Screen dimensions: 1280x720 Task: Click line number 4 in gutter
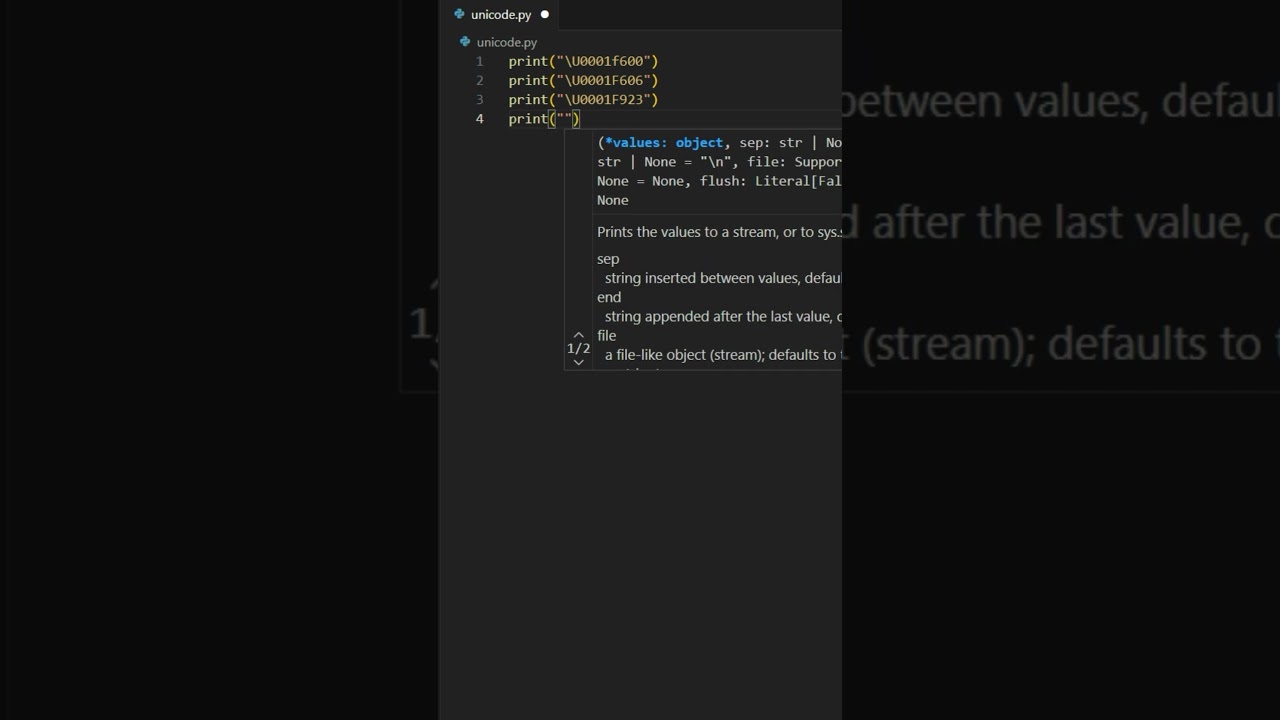[480, 119]
